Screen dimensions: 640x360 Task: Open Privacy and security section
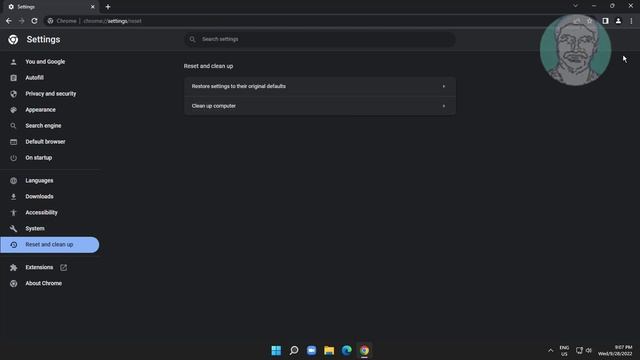click(x=51, y=94)
